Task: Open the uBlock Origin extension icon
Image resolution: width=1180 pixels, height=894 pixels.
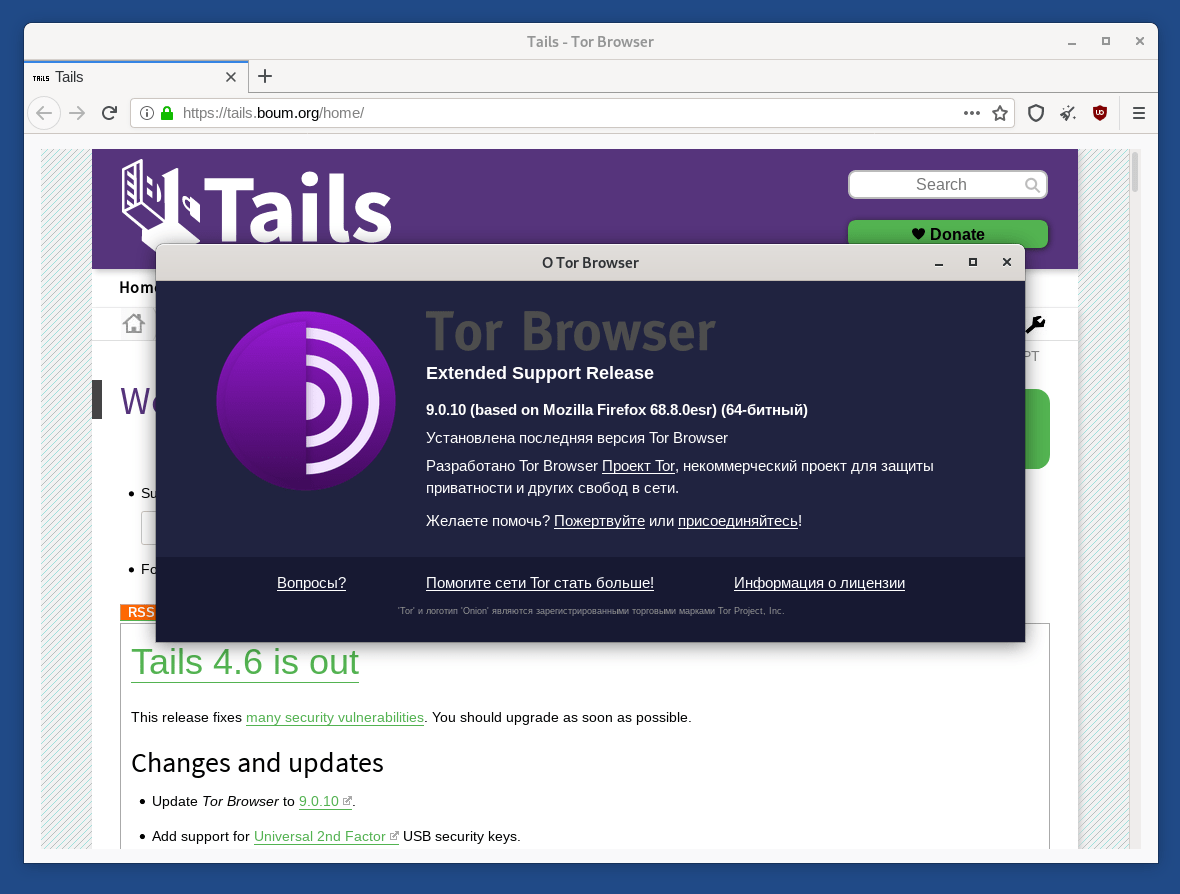Action: [1100, 114]
